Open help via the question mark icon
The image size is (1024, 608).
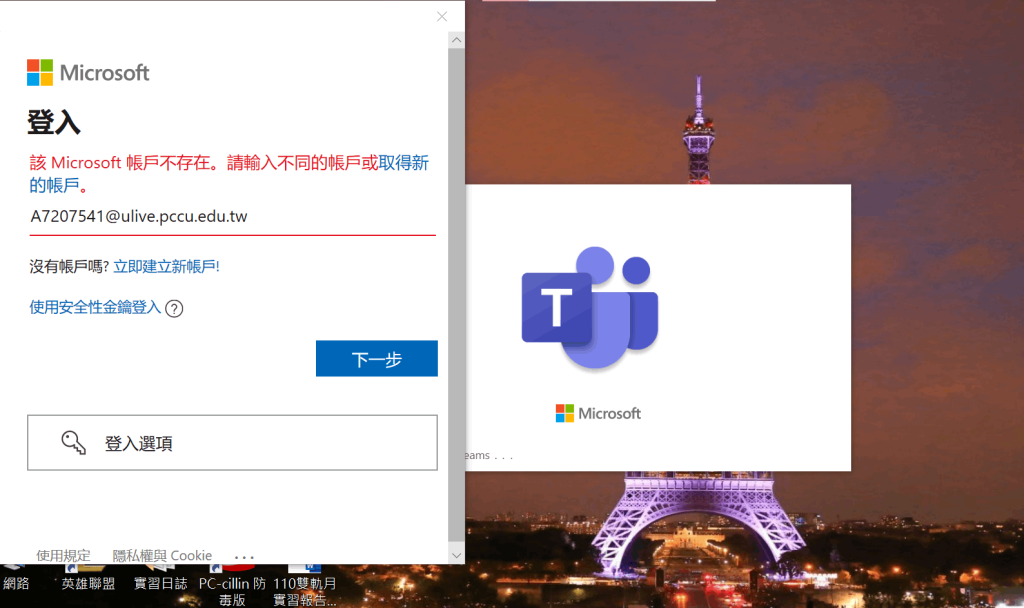pyautogui.click(x=174, y=309)
